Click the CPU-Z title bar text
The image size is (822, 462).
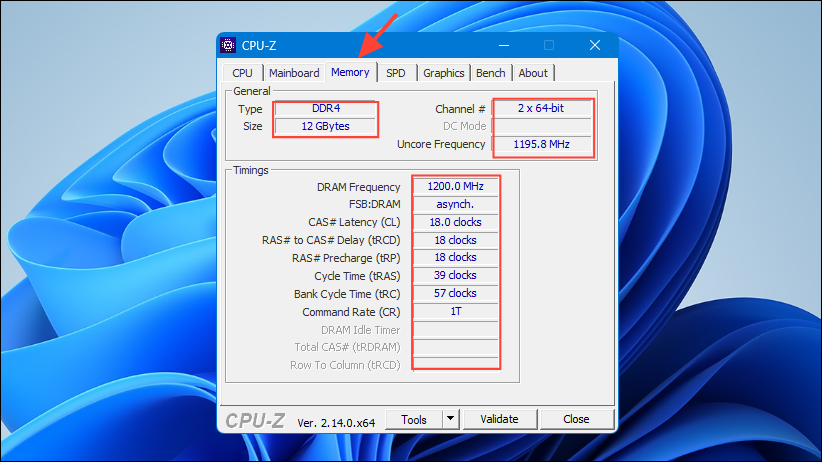pos(259,46)
